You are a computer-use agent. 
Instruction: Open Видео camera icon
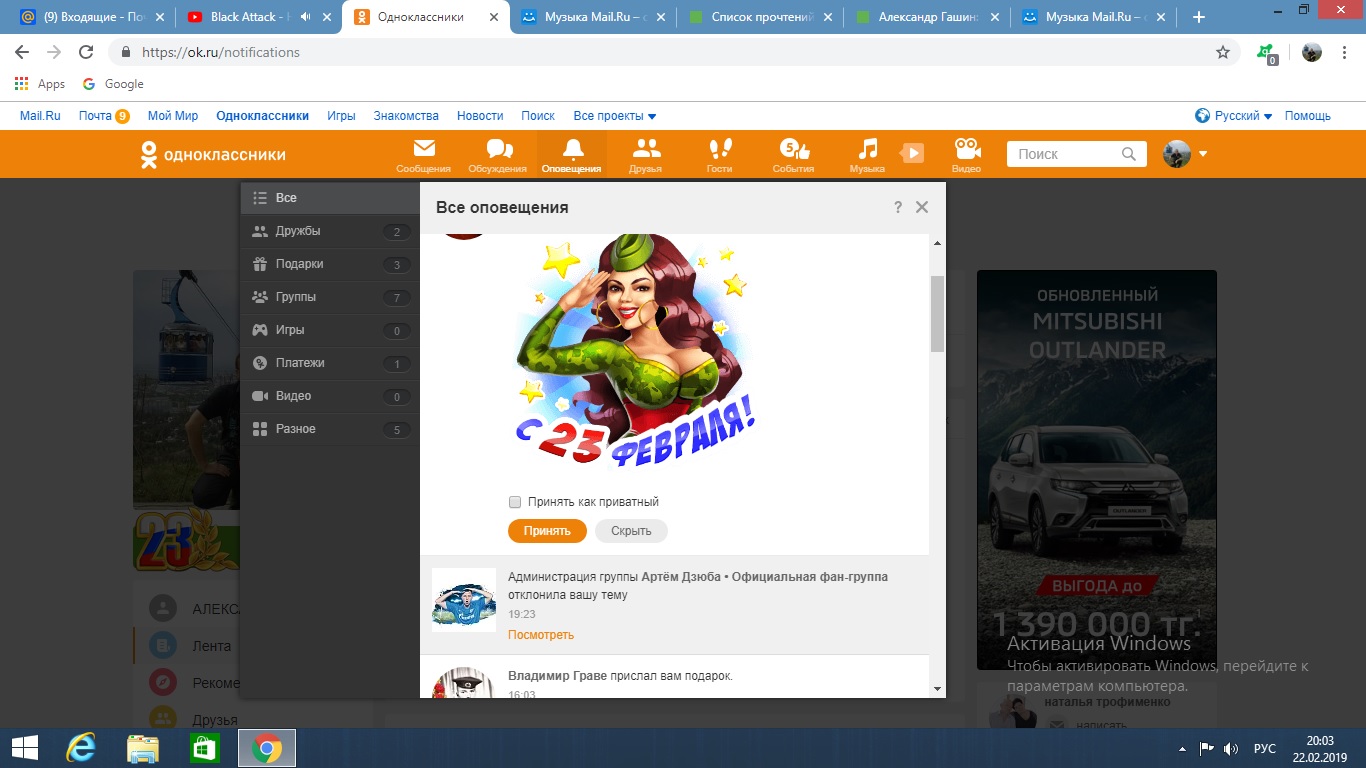[x=966, y=155]
